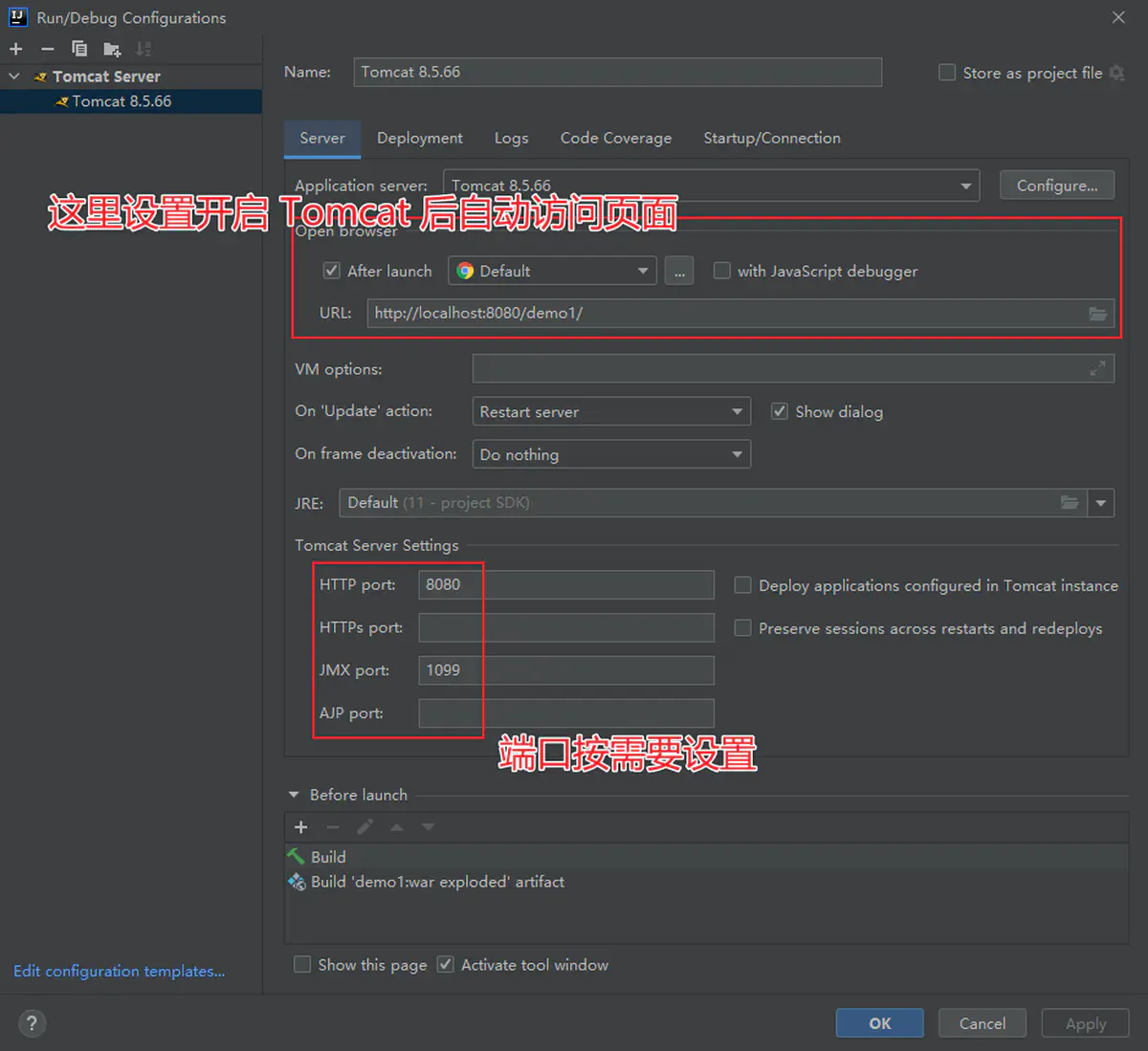Collapse the Tomcat Server tree node
The width and height of the screenshot is (1148, 1051).
[x=14, y=77]
